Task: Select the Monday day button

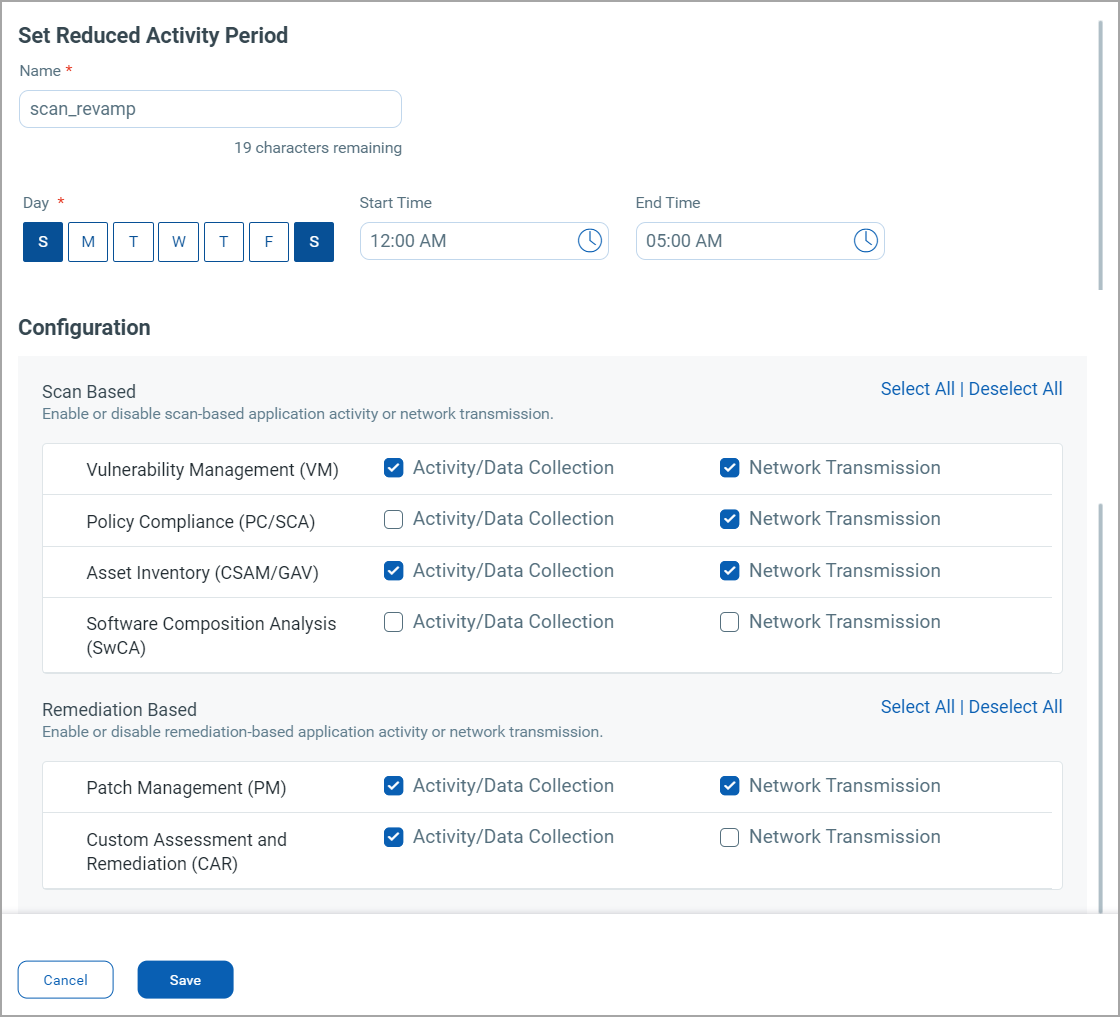Action: [88, 242]
